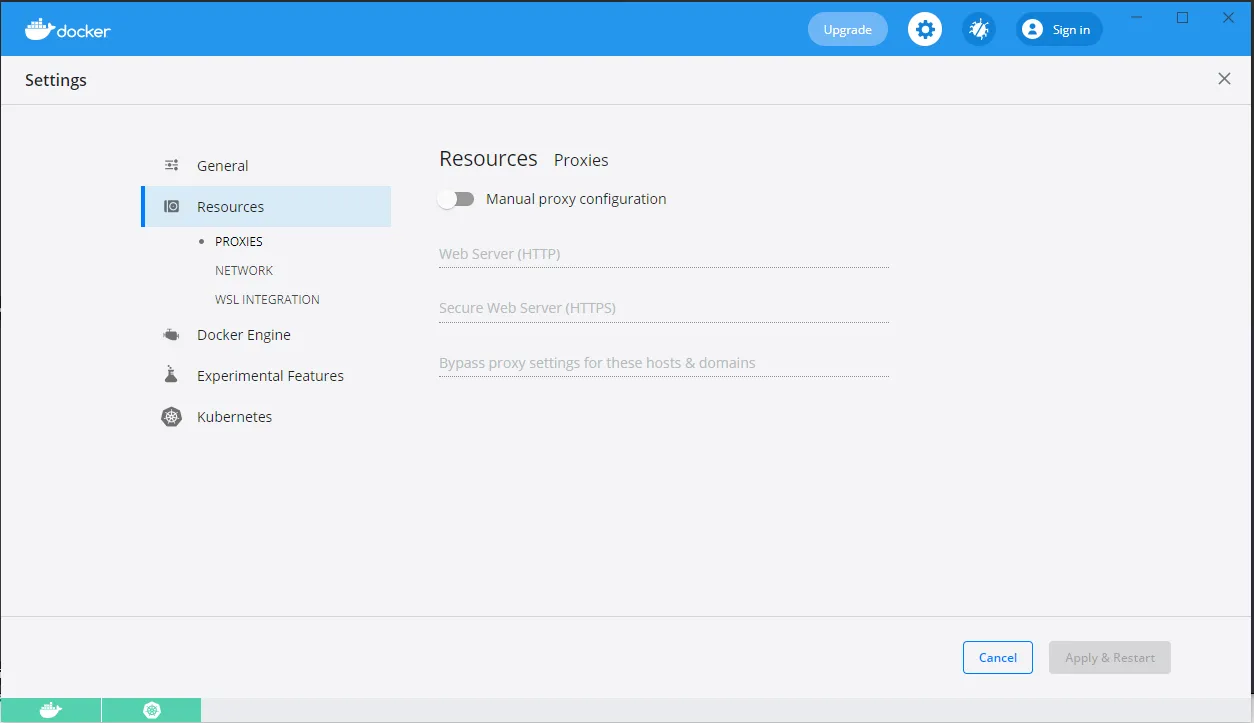This screenshot has height=723, width=1254.
Task: Open the Docker Engine section
Action: click(x=266, y=335)
